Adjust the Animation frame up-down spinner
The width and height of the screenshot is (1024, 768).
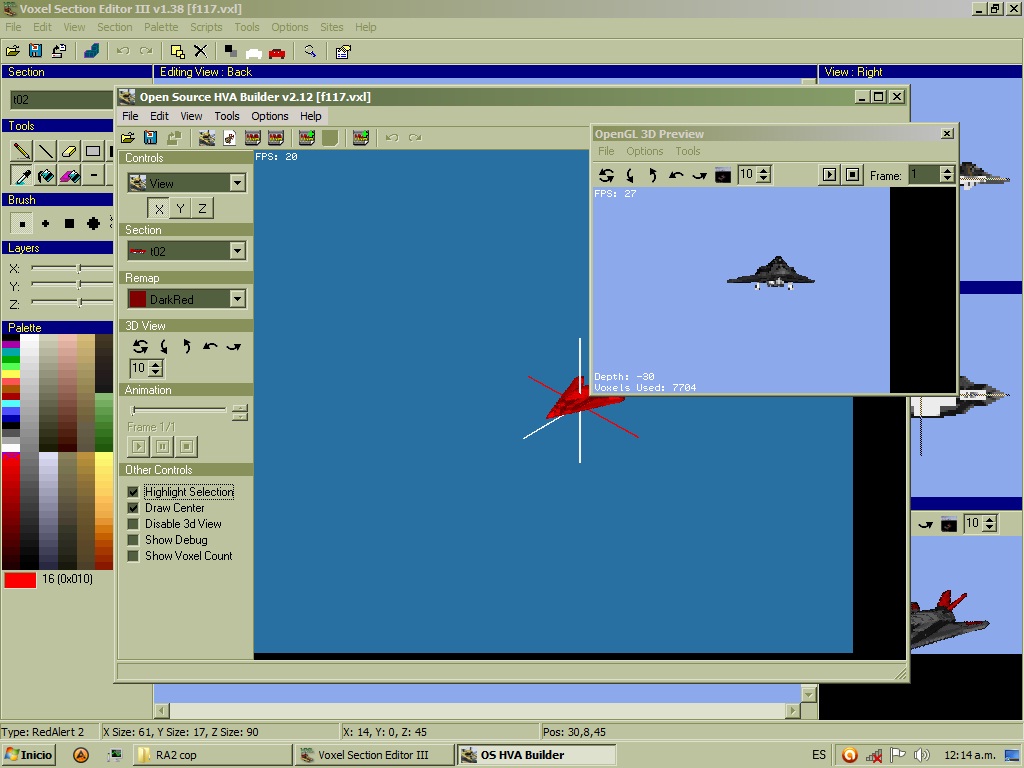point(240,412)
